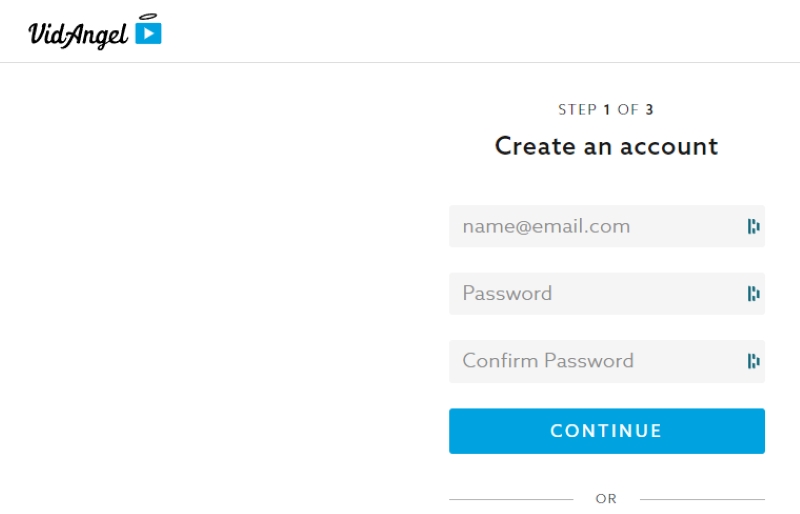The image size is (800, 514).
Task: Click the word STEP in progress label
Action: point(578,110)
